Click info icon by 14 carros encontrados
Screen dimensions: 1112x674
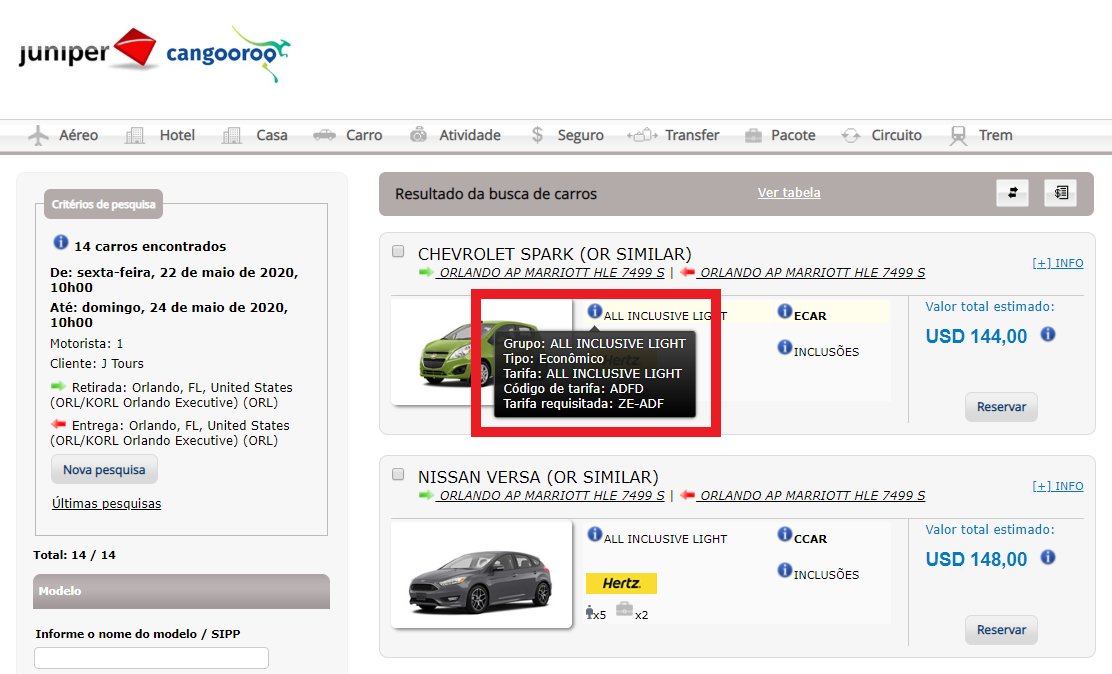(61, 242)
